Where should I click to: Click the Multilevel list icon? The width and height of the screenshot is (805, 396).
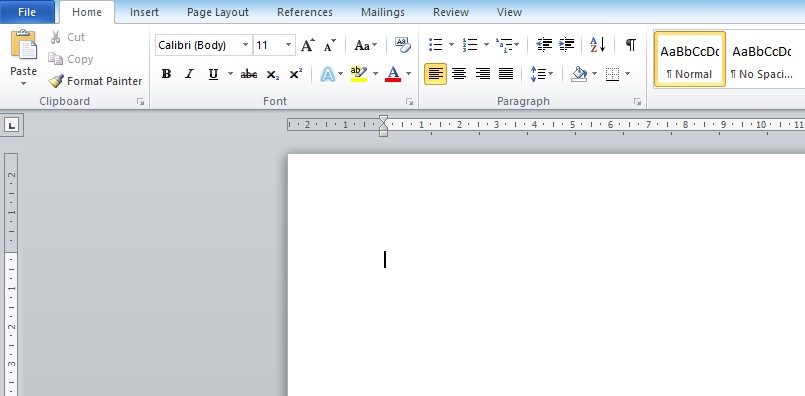click(x=505, y=45)
